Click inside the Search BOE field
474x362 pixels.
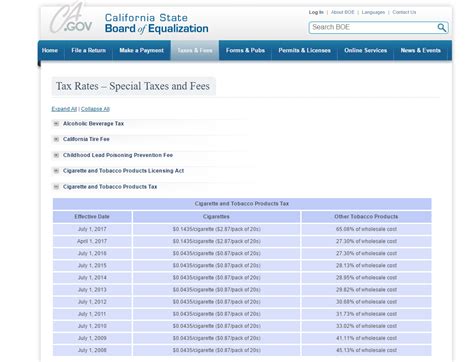tap(373, 27)
